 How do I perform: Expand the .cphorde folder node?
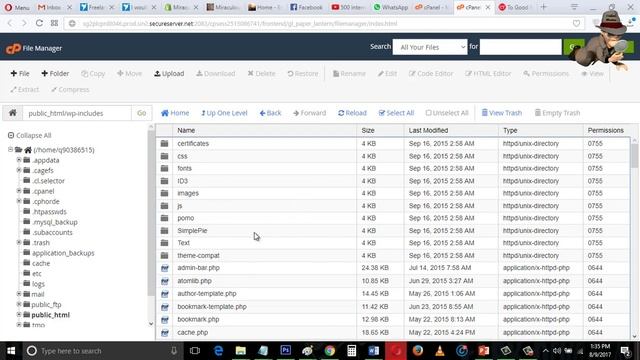tap(19, 201)
